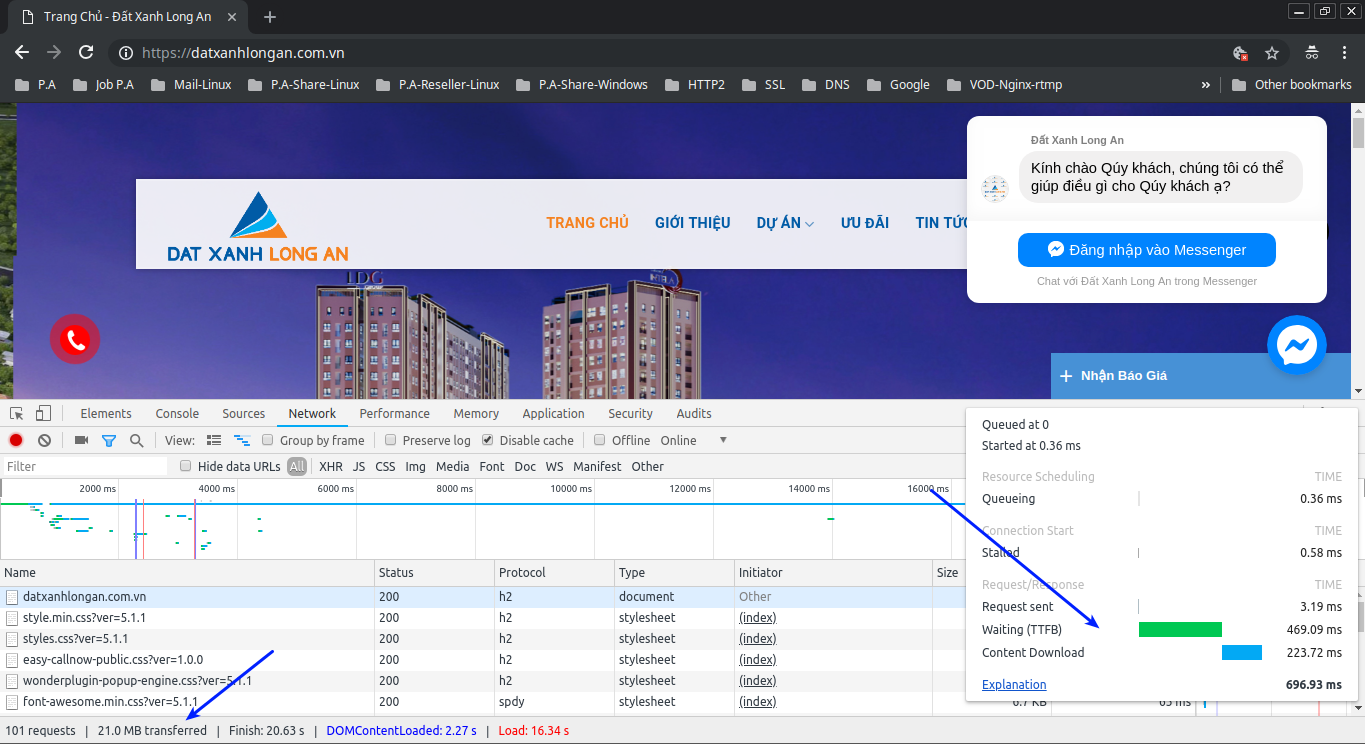The image size is (1365, 744).
Task: Filter requests by Img type
Action: pyautogui.click(x=415, y=466)
